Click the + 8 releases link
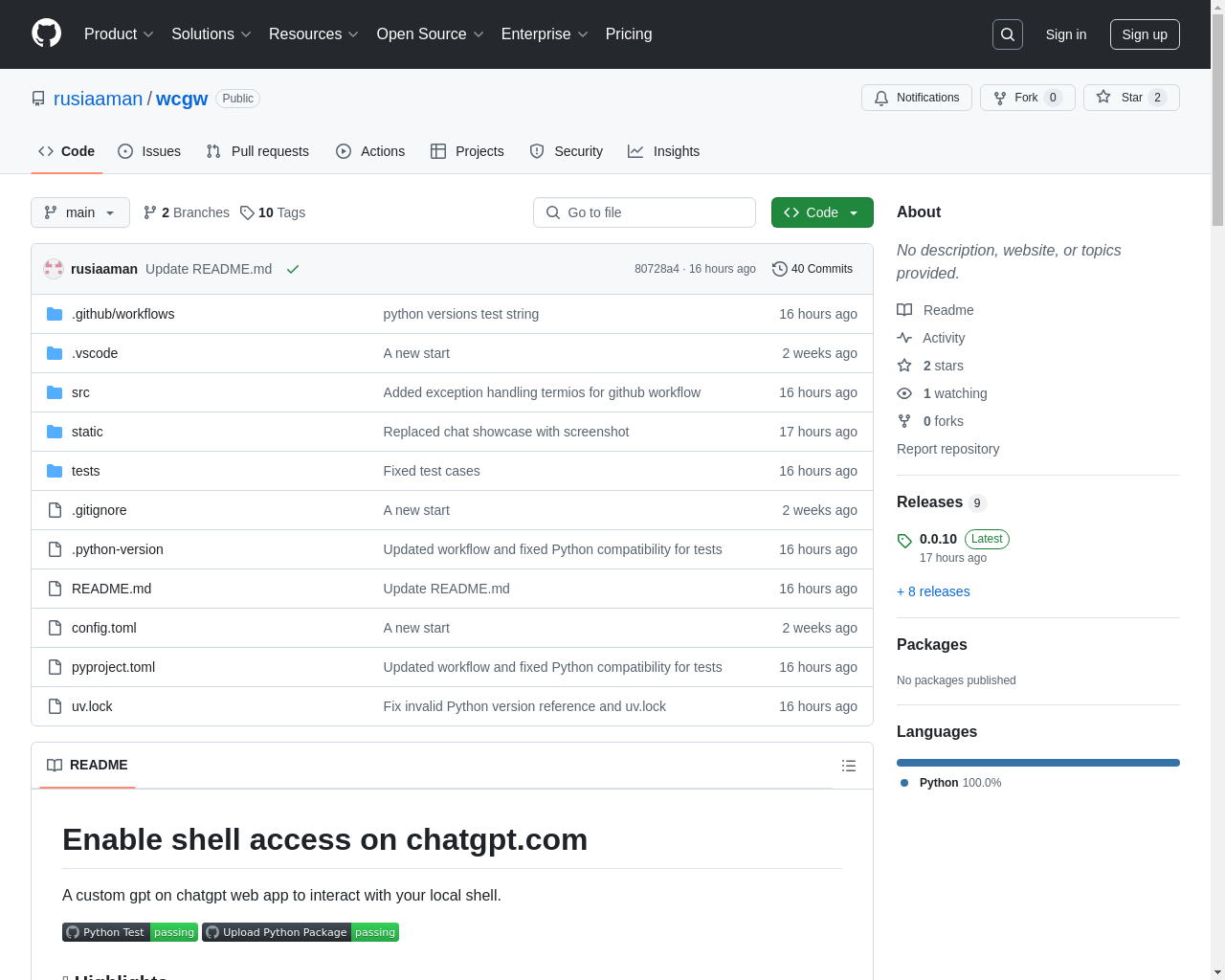 click(x=933, y=591)
